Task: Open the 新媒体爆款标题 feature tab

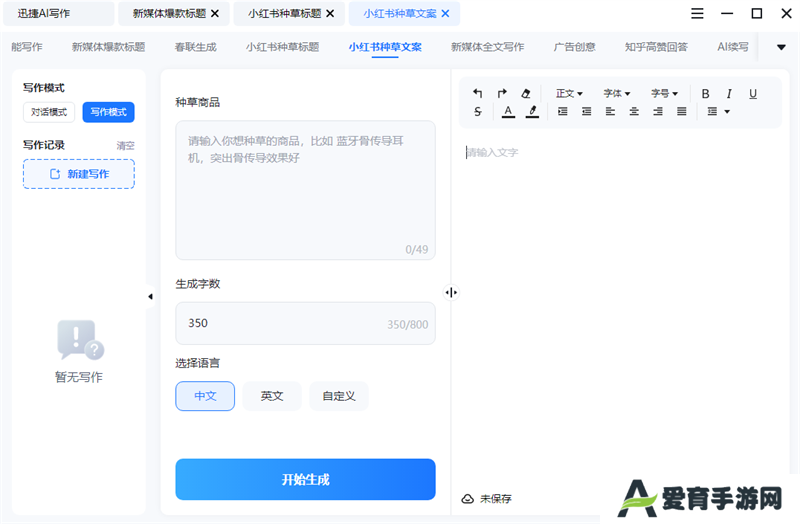Action: pos(108,47)
